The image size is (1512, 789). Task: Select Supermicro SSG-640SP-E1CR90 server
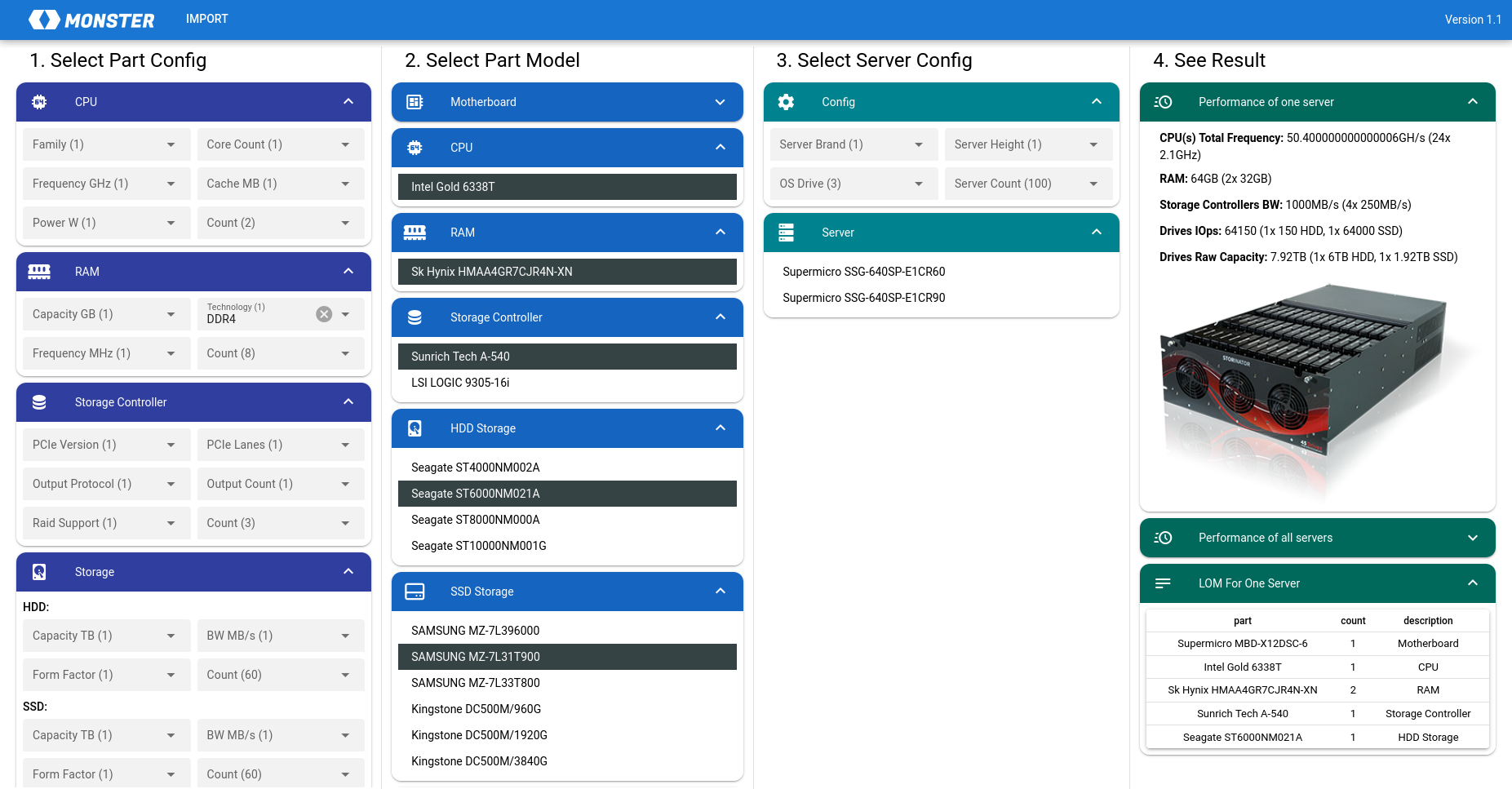(863, 298)
